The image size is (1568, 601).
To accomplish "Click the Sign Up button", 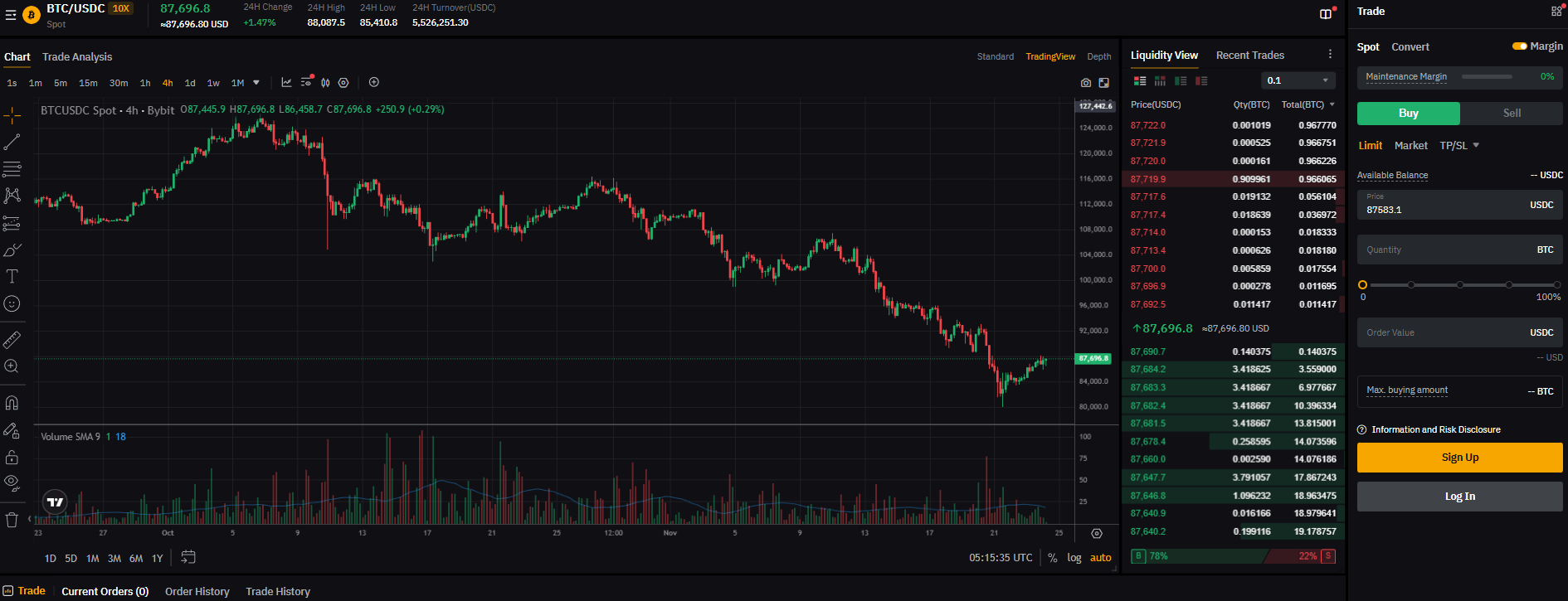I will [1459, 458].
